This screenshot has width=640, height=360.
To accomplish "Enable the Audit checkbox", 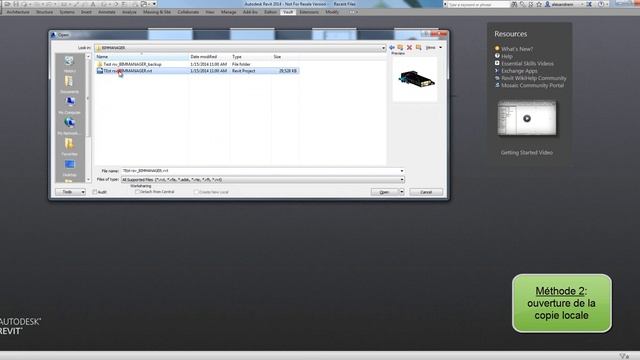I will [95, 192].
